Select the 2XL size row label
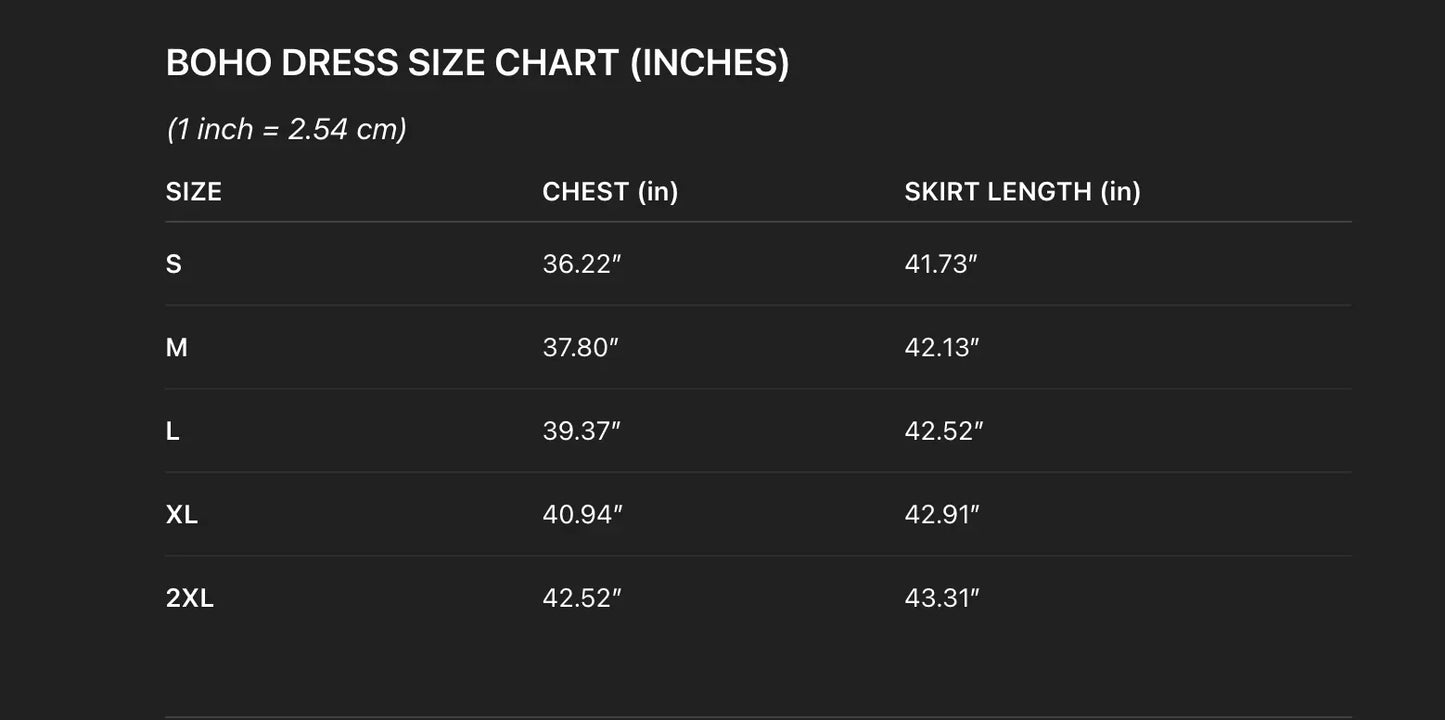 click(x=190, y=598)
